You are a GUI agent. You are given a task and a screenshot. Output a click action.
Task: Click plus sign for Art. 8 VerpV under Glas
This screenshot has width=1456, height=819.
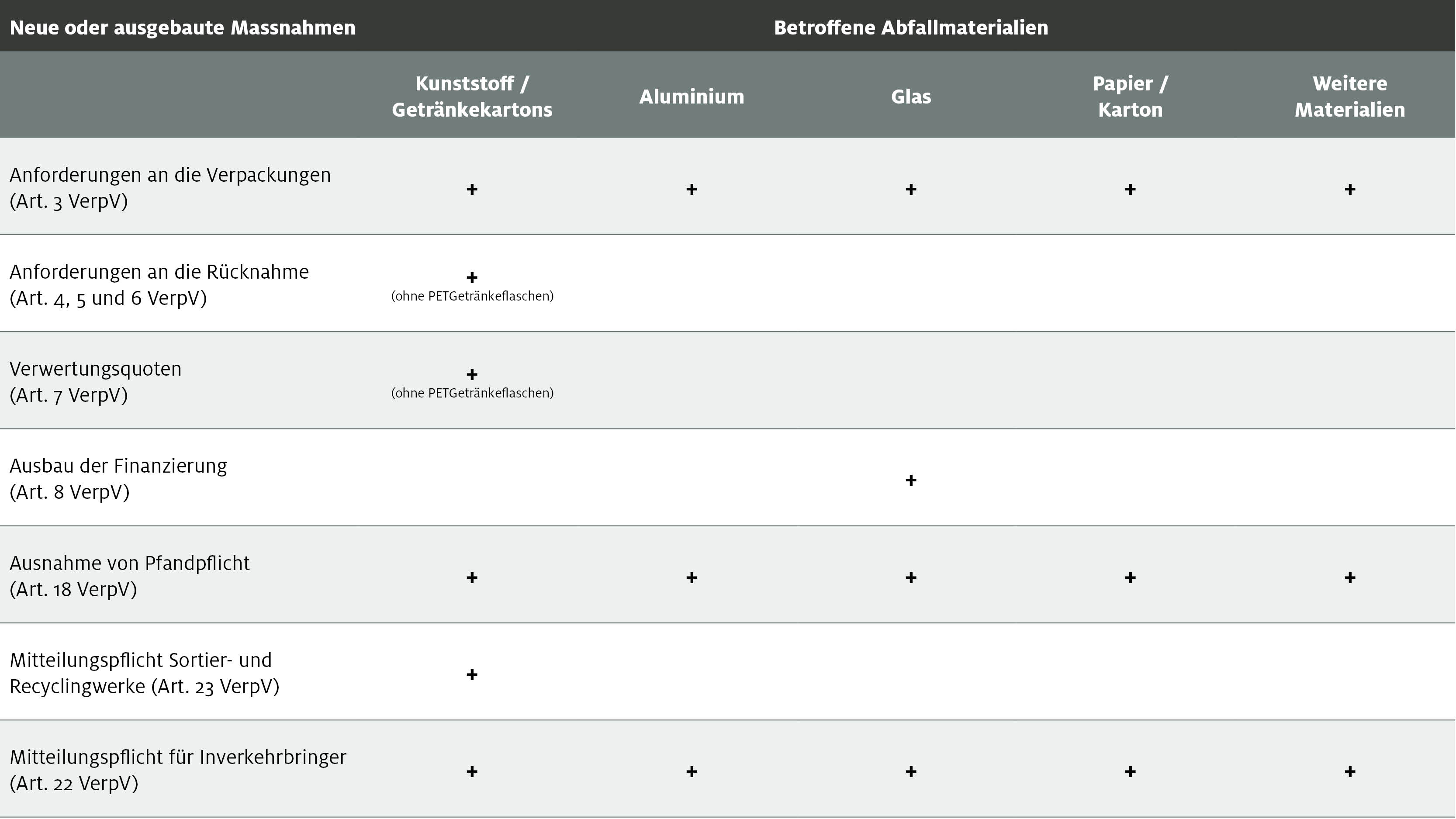[910, 480]
